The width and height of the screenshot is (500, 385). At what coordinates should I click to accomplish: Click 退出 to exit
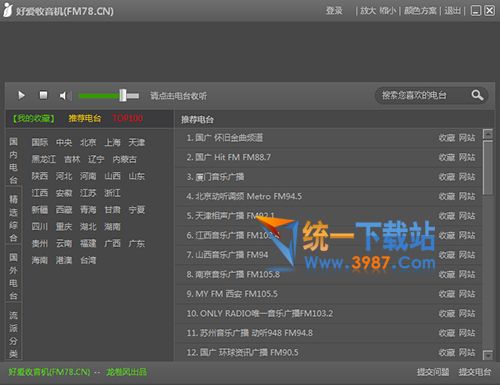click(x=452, y=11)
